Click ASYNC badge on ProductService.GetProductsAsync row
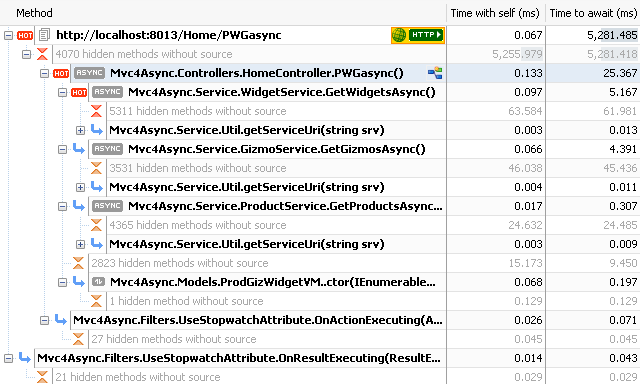This screenshot has width=640, height=384. pyautogui.click(x=107, y=206)
